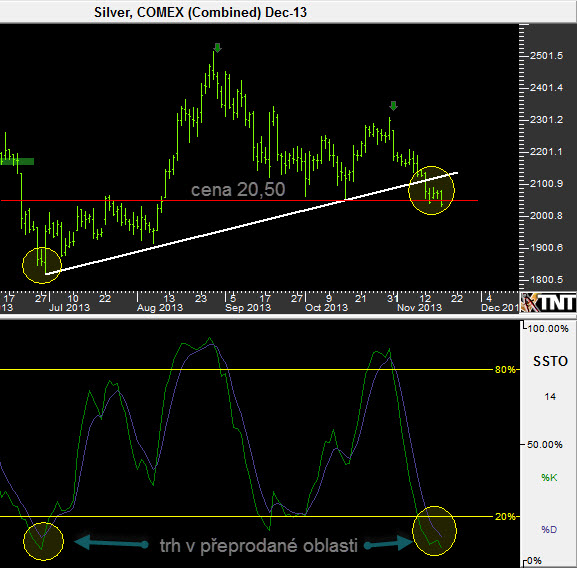Click the 20% oversold level label

[505, 516]
